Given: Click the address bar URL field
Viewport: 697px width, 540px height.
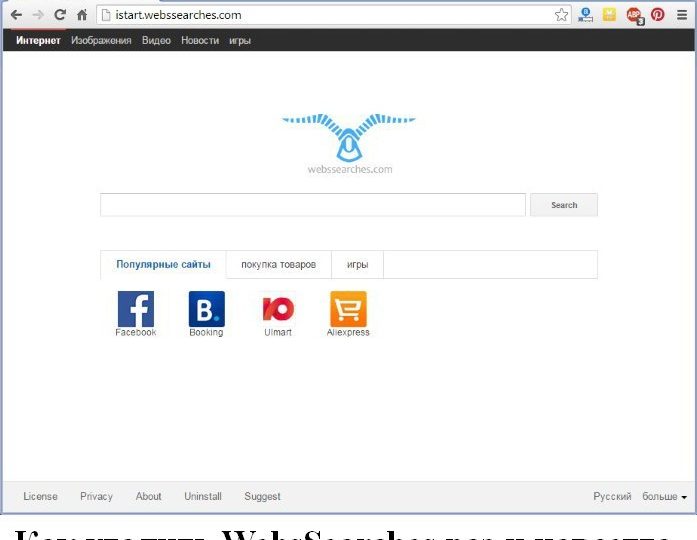Looking at the screenshot, I should click(x=327, y=15).
